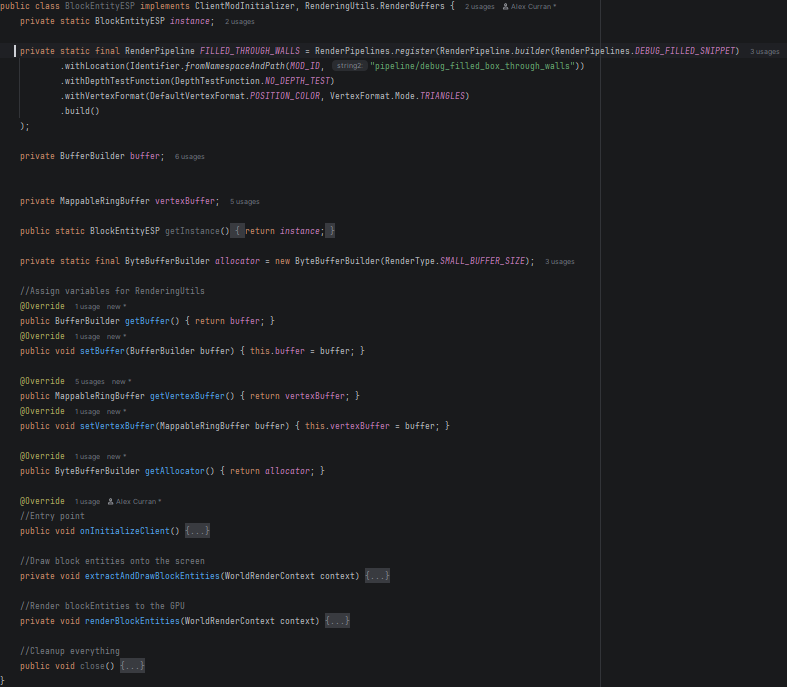Show the 6 usages of buffer field
The height and width of the screenshot is (687, 787).
click(x=189, y=156)
